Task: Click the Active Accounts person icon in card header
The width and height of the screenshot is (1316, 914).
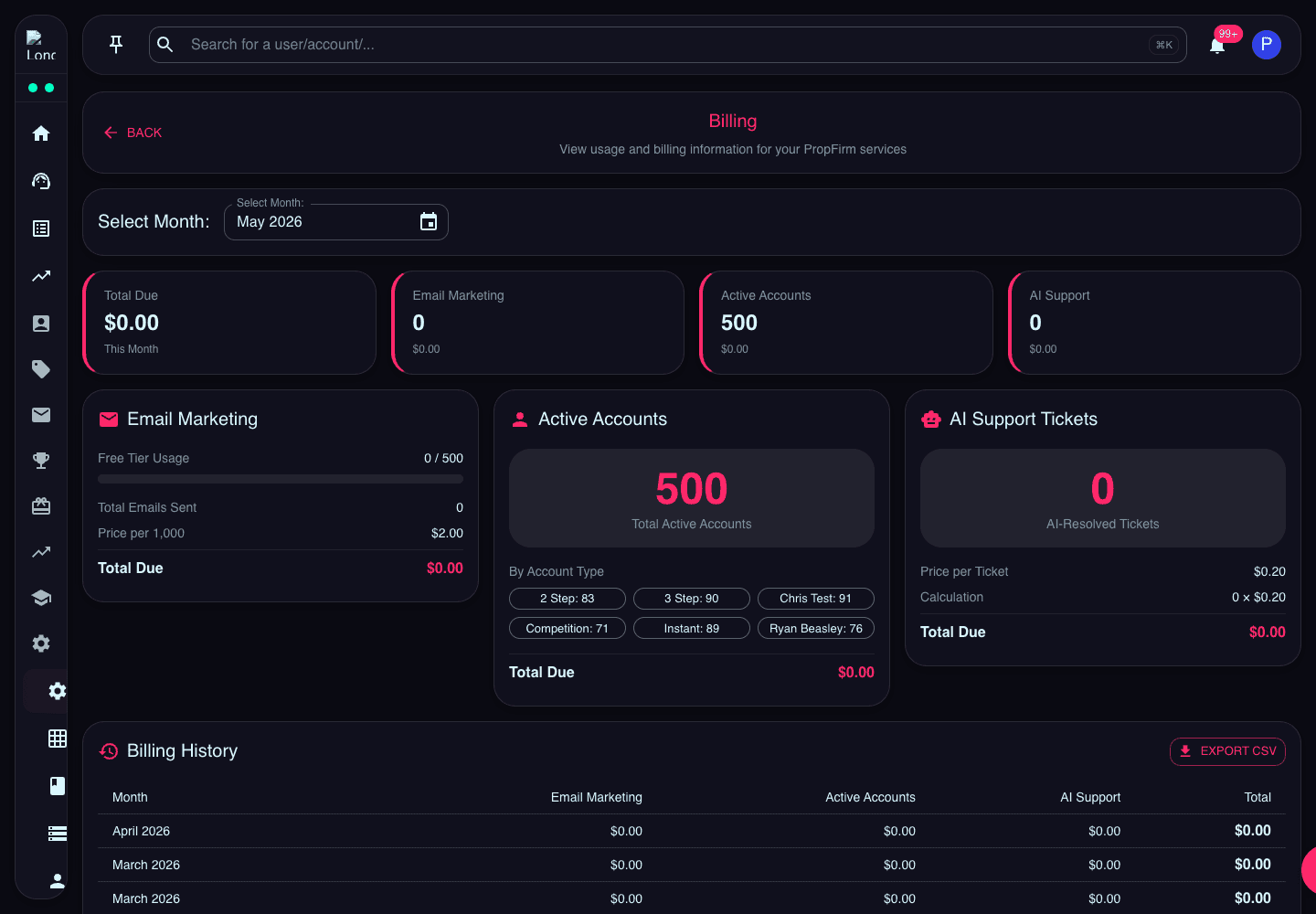Action: (520, 420)
